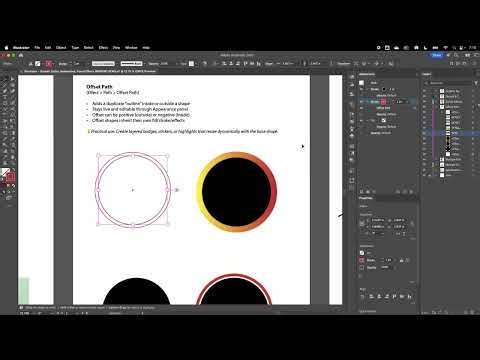Click the Layers search field

click(x=448, y=83)
